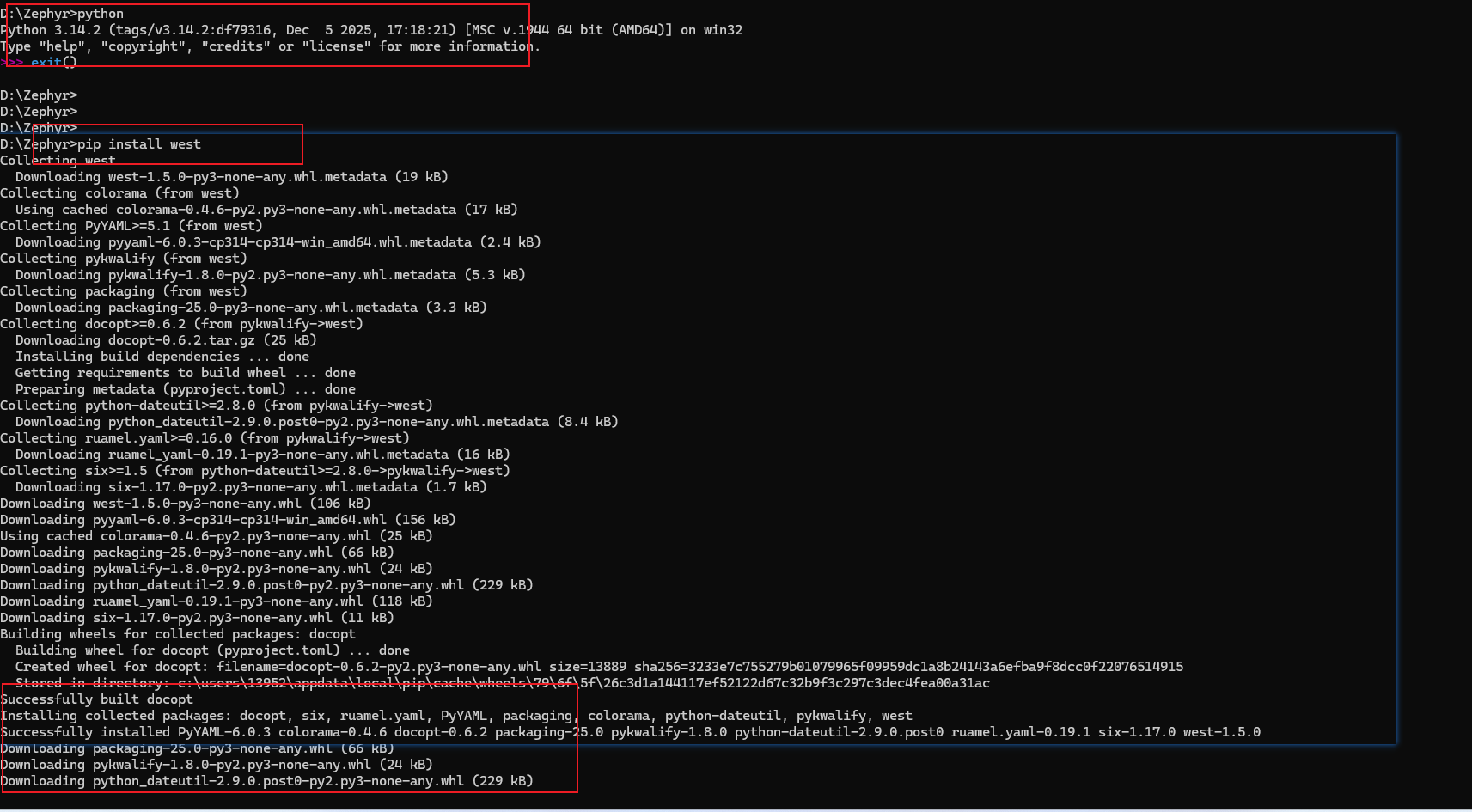The height and width of the screenshot is (812, 1472).
Task: Click 'Collecting python-dateutil>=2.8.0' line
Action: [217, 406]
